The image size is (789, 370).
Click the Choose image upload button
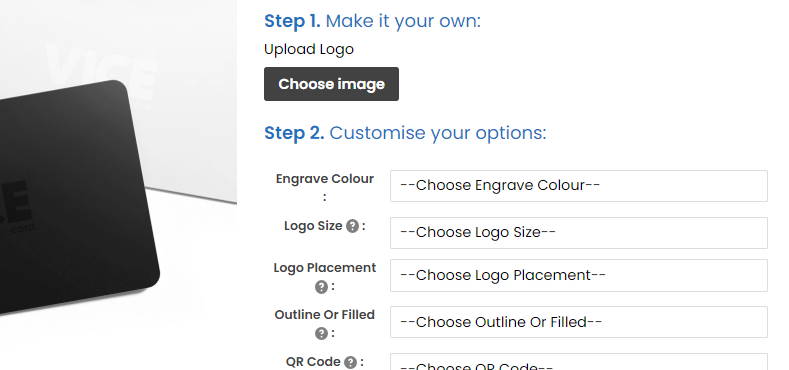coord(331,84)
